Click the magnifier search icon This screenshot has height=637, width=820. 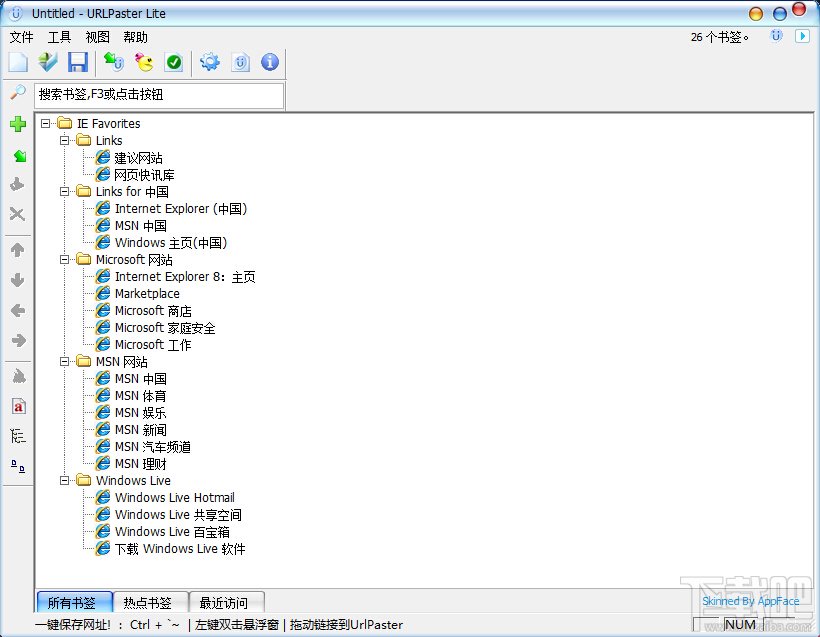point(18,93)
